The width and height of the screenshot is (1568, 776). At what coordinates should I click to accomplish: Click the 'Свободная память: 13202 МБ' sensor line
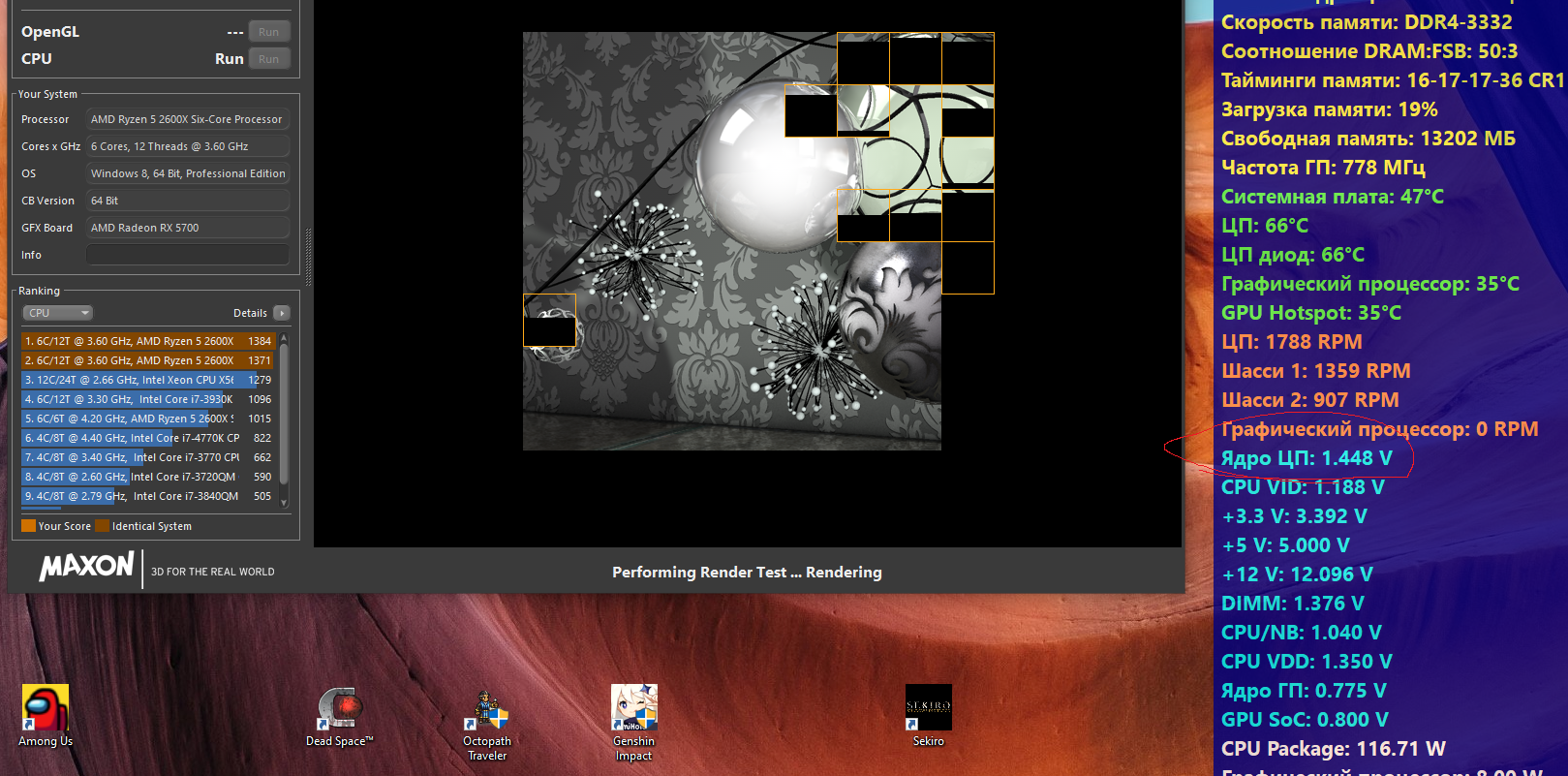pyautogui.click(x=1368, y=139)
